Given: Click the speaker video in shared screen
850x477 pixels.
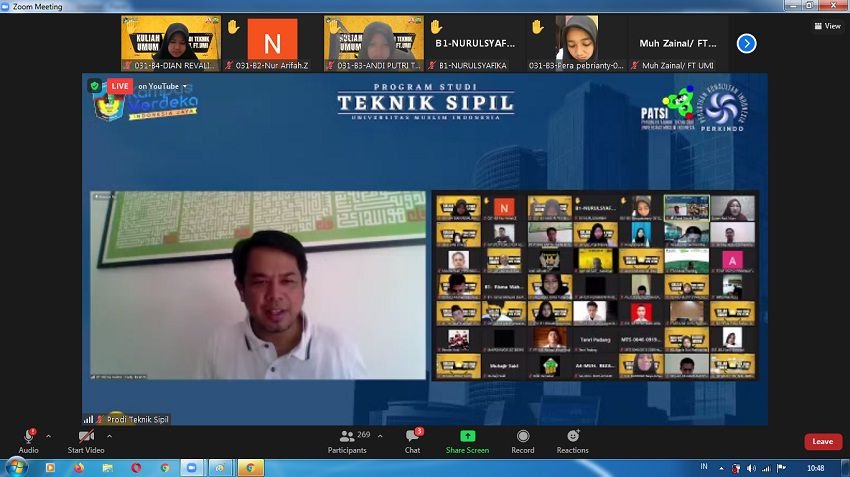Looking at the screenshot, I should pyautogui.click(x=257, y=285).
